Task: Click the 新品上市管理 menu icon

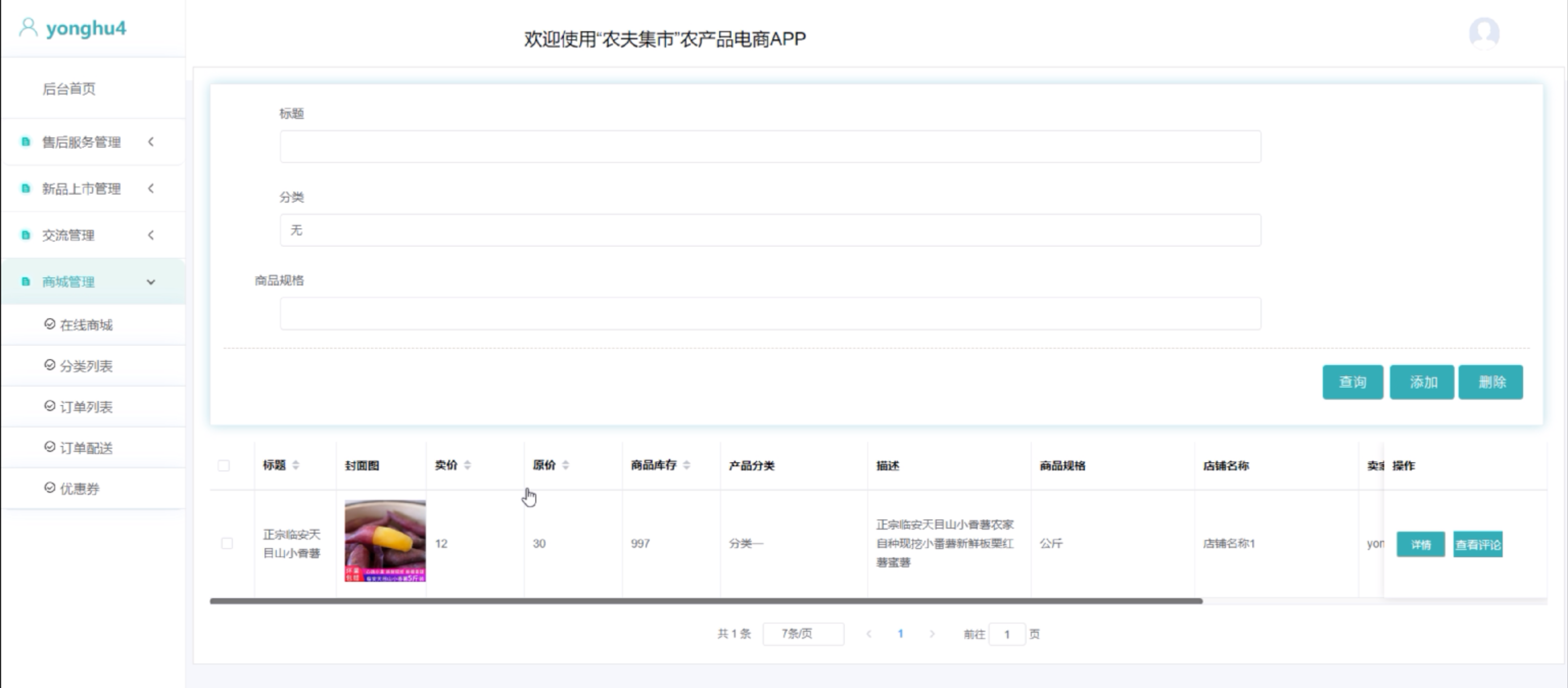Action: coord(26,188)
